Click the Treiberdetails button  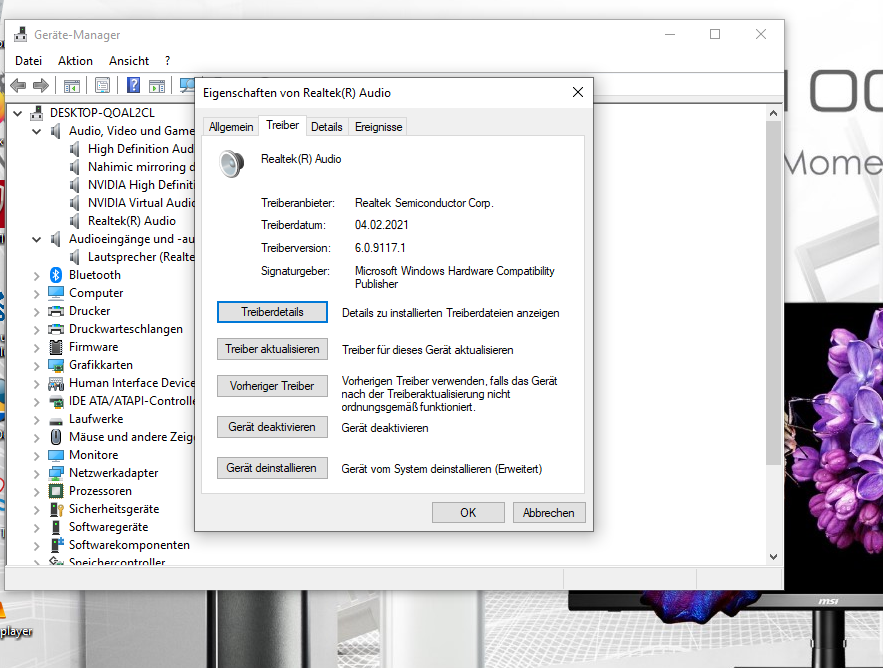272,312
